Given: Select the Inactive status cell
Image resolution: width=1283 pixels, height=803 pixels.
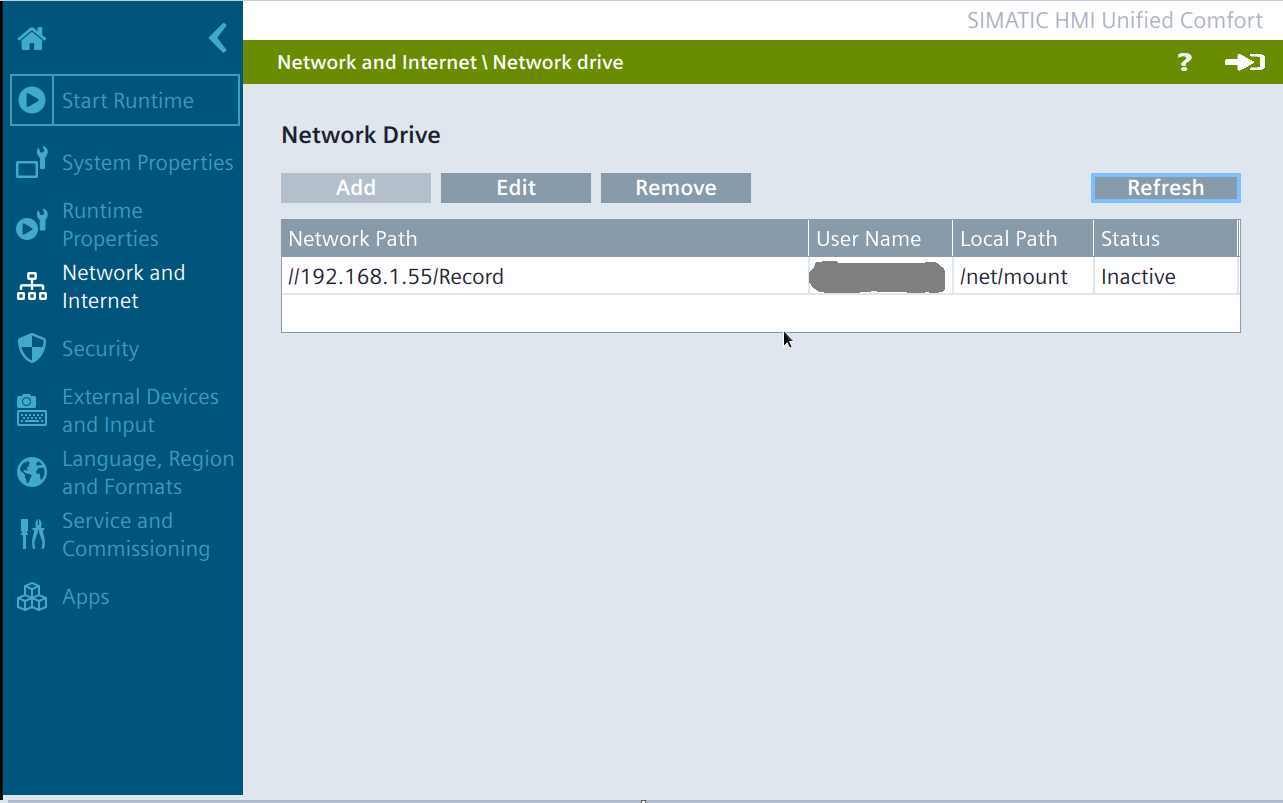Looking at the screenshot, I should click(1166, 277).
